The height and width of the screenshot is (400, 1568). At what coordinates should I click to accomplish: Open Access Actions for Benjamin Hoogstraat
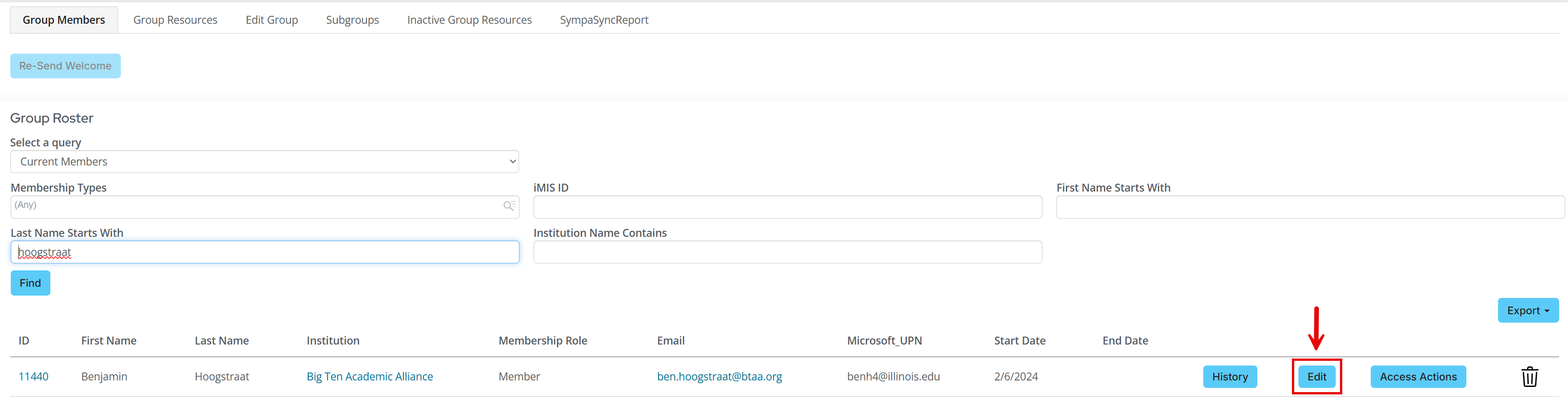tap(1418, 377)
